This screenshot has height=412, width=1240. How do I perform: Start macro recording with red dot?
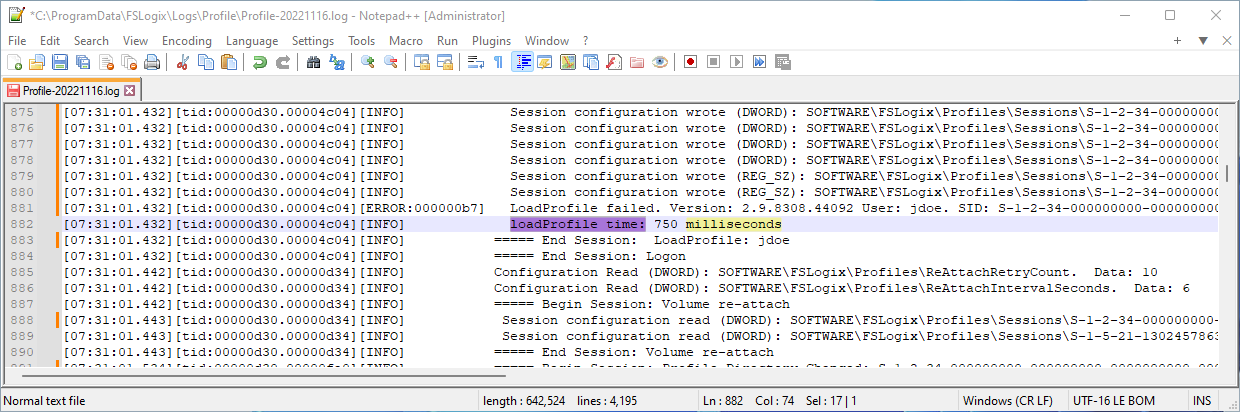coord(690,62)
